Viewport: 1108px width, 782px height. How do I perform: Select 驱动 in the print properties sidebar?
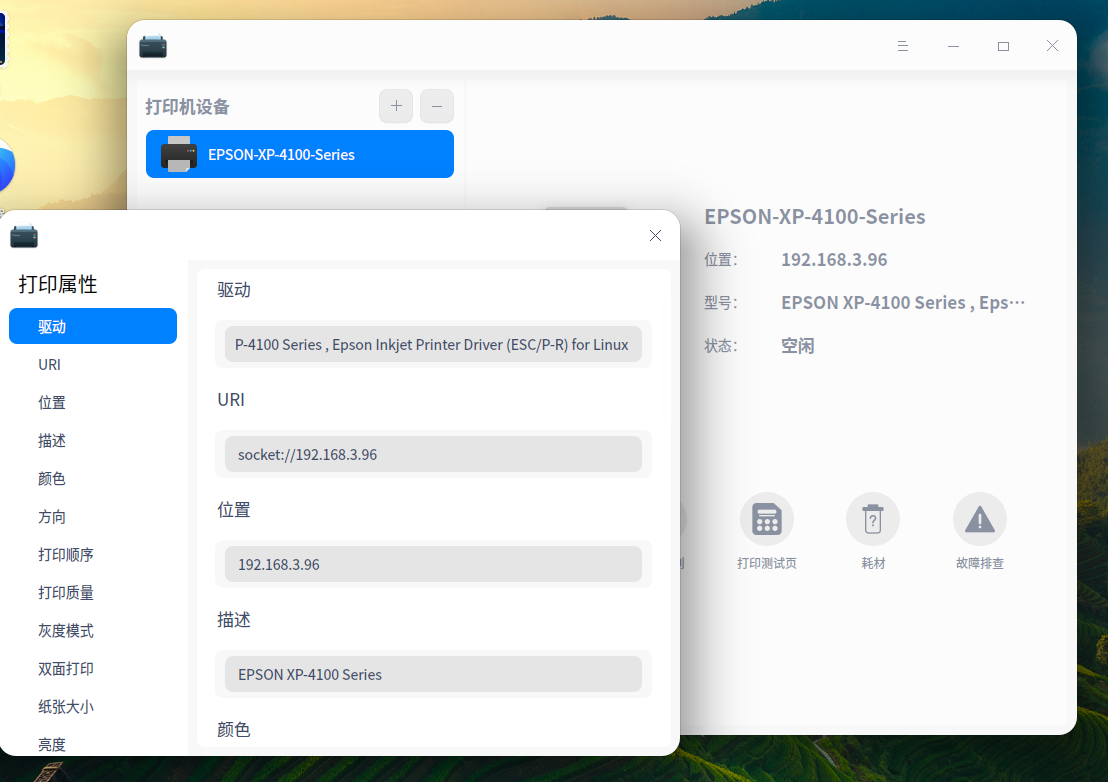(x=92, y=326)
